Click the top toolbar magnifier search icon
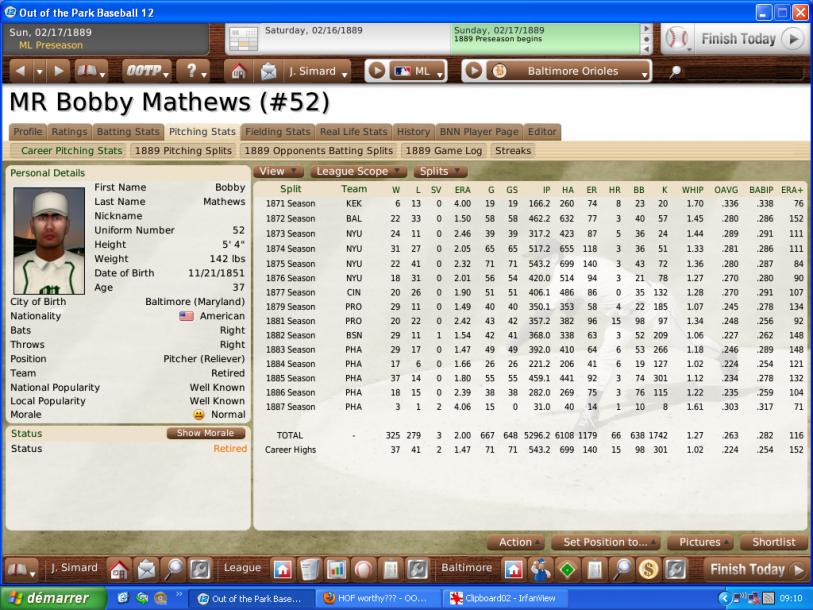This screenshot has width=813, height=610. 675,72
